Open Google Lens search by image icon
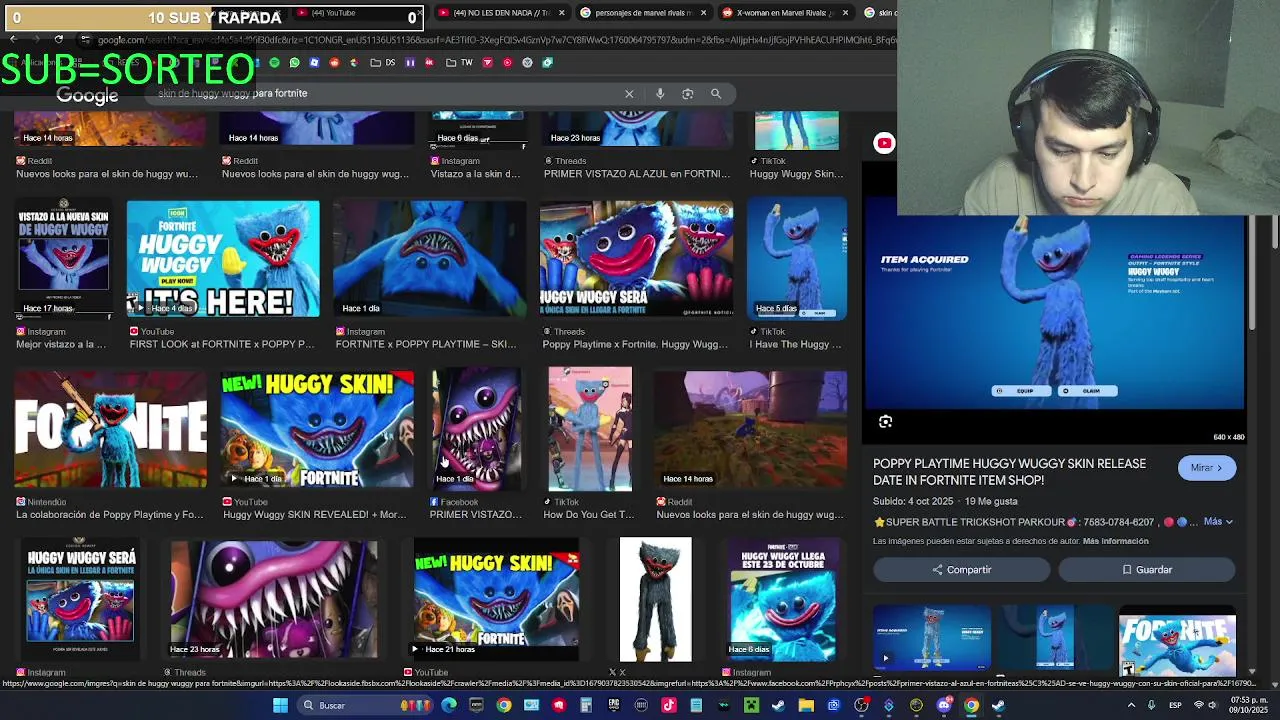This screenshot has width=1280, height=720. 688,94
